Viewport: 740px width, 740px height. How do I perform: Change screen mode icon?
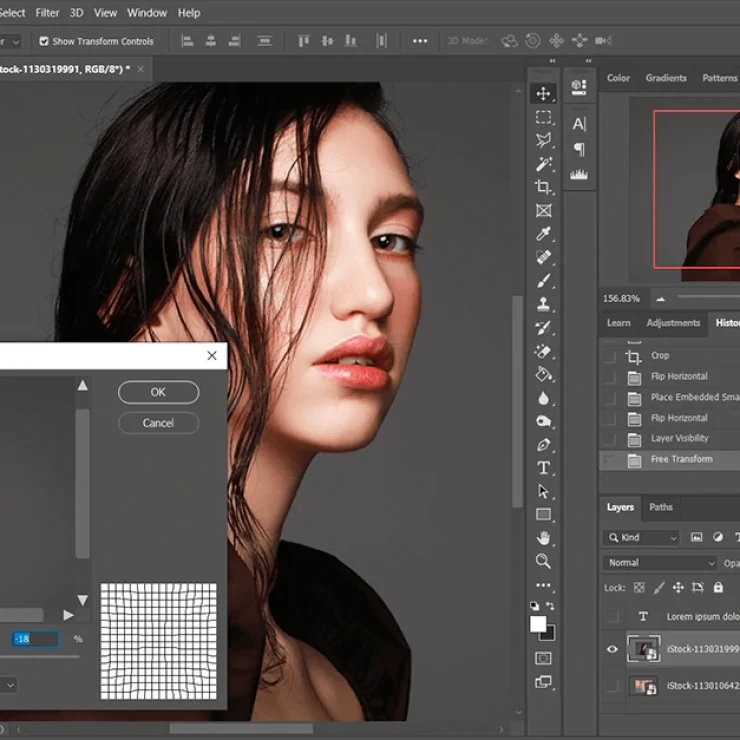(x=543, y=682)
